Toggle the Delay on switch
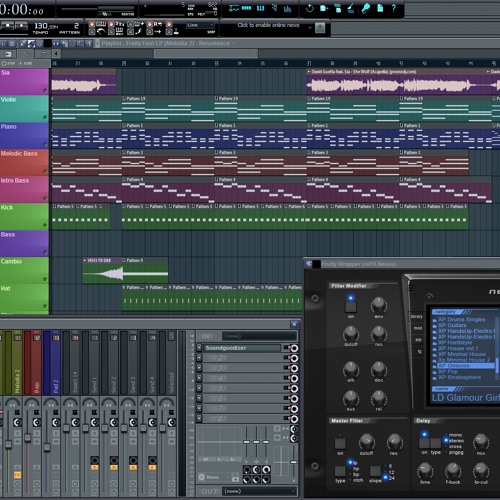 point(424,443)
